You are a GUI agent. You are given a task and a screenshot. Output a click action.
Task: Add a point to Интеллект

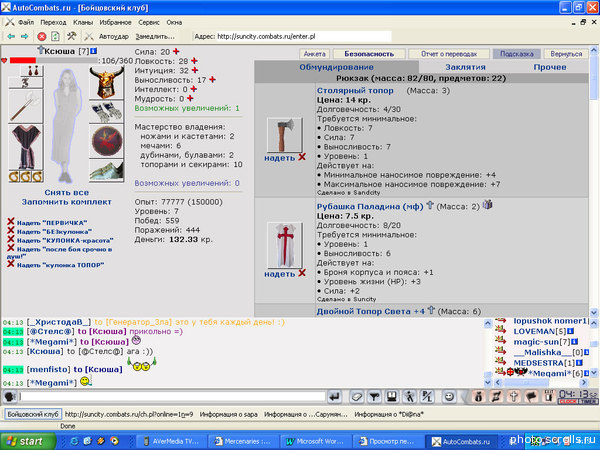point(194,89)
